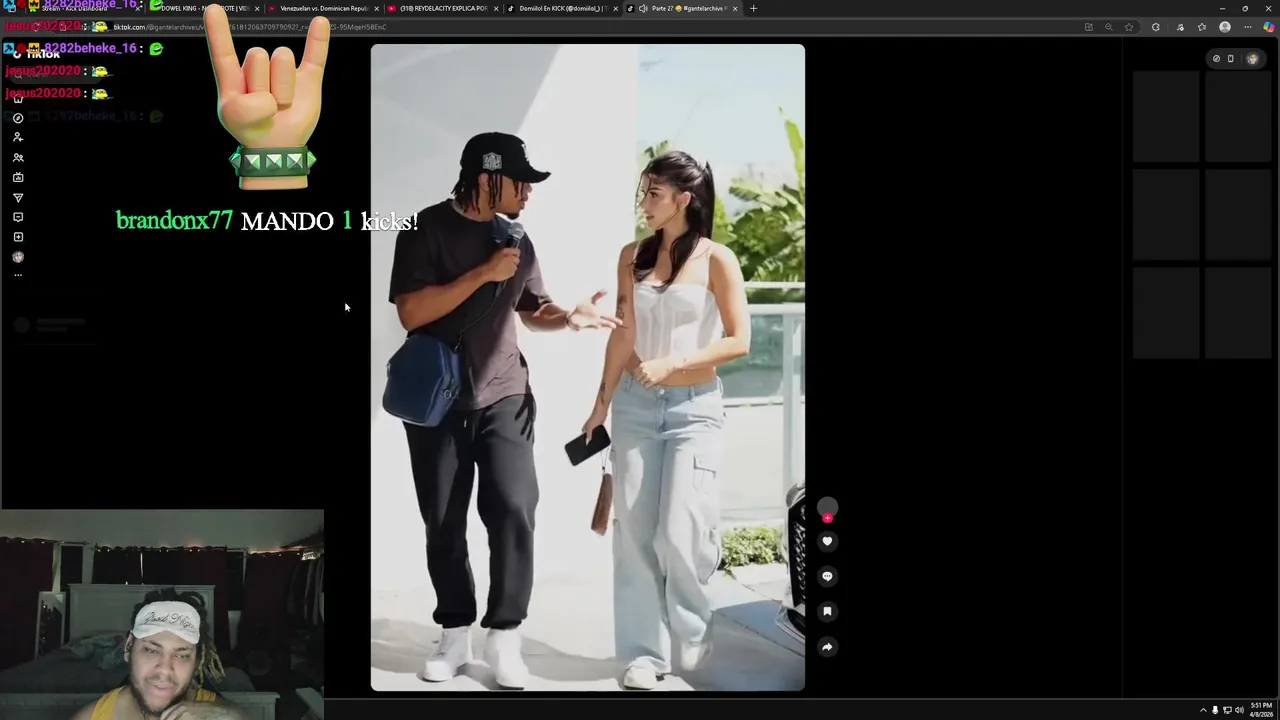
Task: Open a new browser tab
Action: click(x=753, y=8)
